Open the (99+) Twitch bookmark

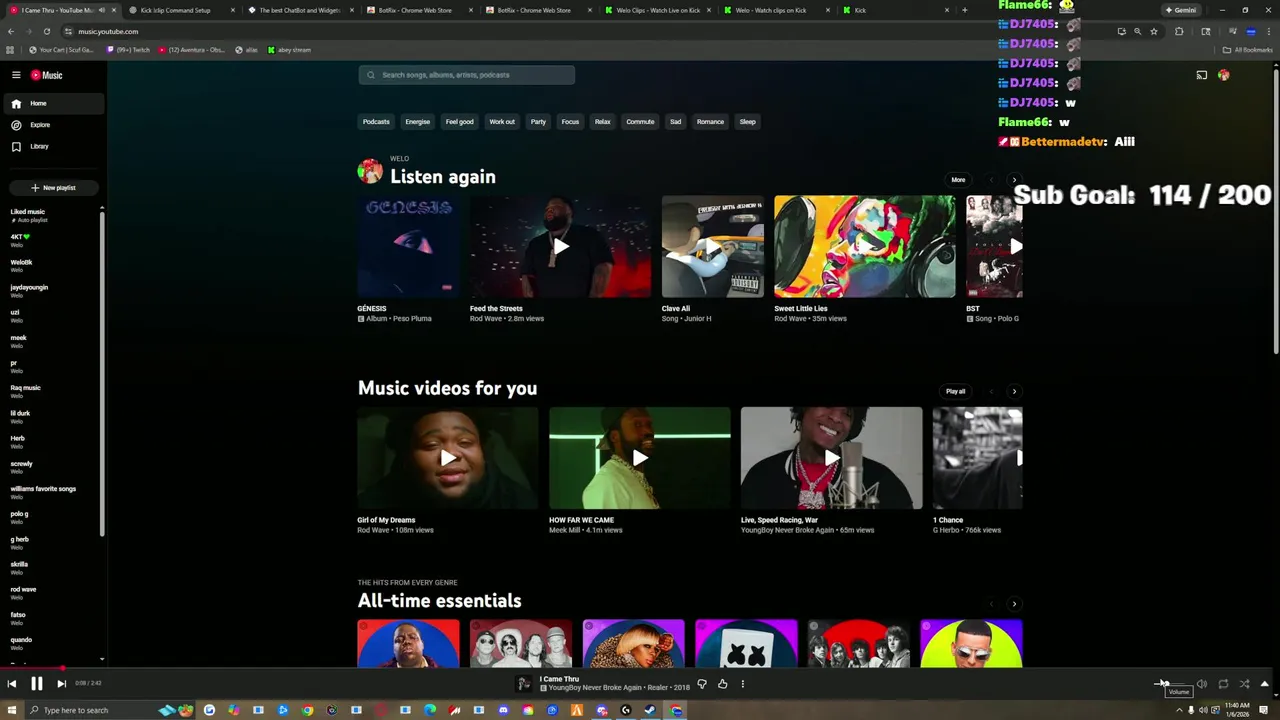pyautogui.click(x=129, y=49)
